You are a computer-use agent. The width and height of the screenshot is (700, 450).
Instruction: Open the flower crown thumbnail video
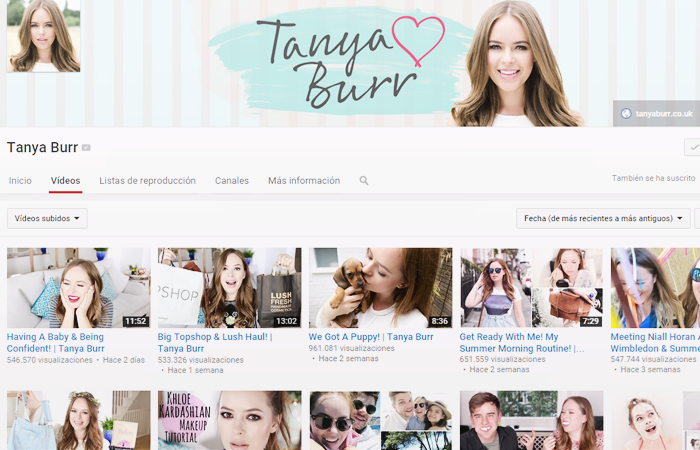[79, 420]
